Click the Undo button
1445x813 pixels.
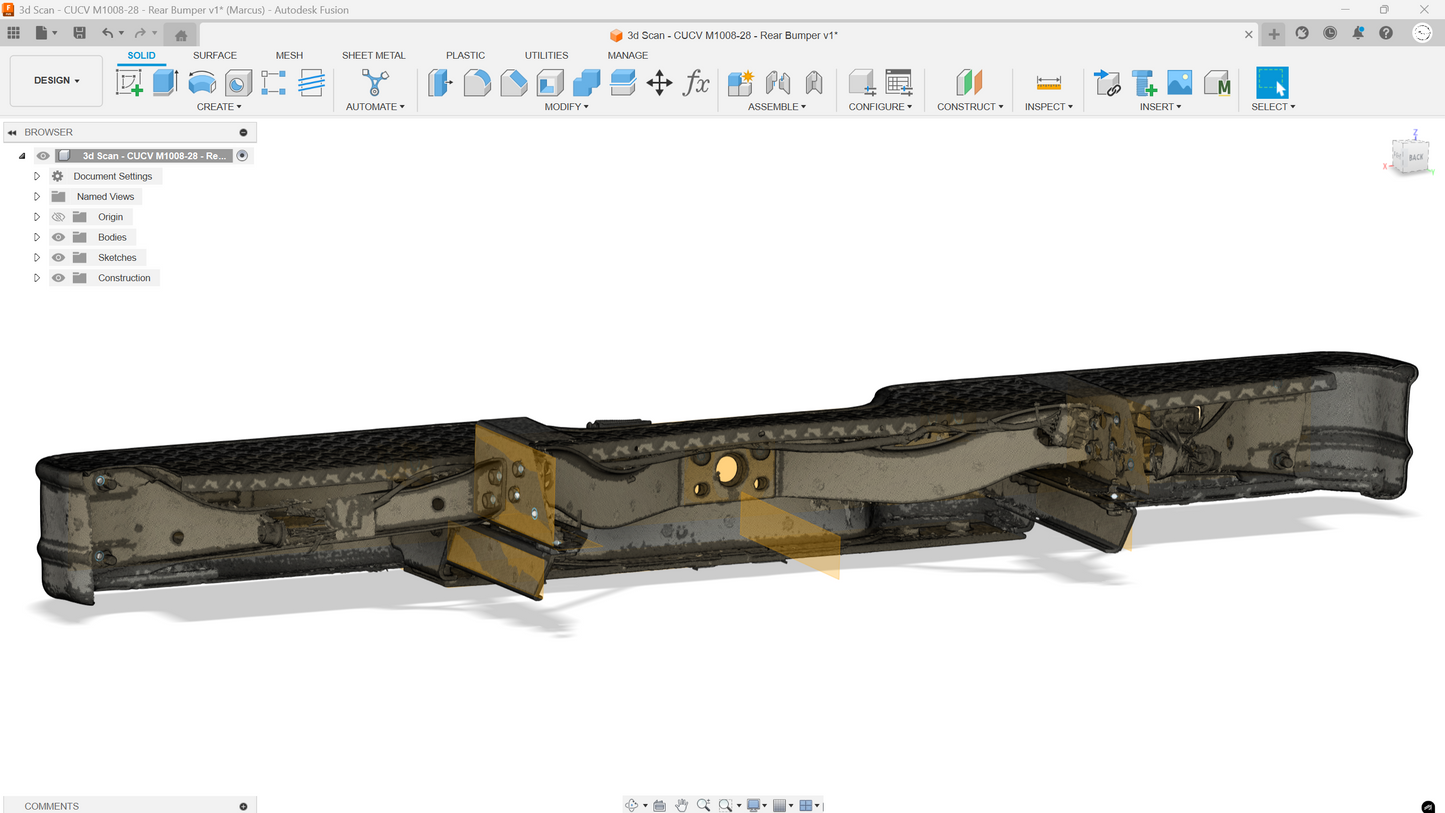(x=107, y=33)
